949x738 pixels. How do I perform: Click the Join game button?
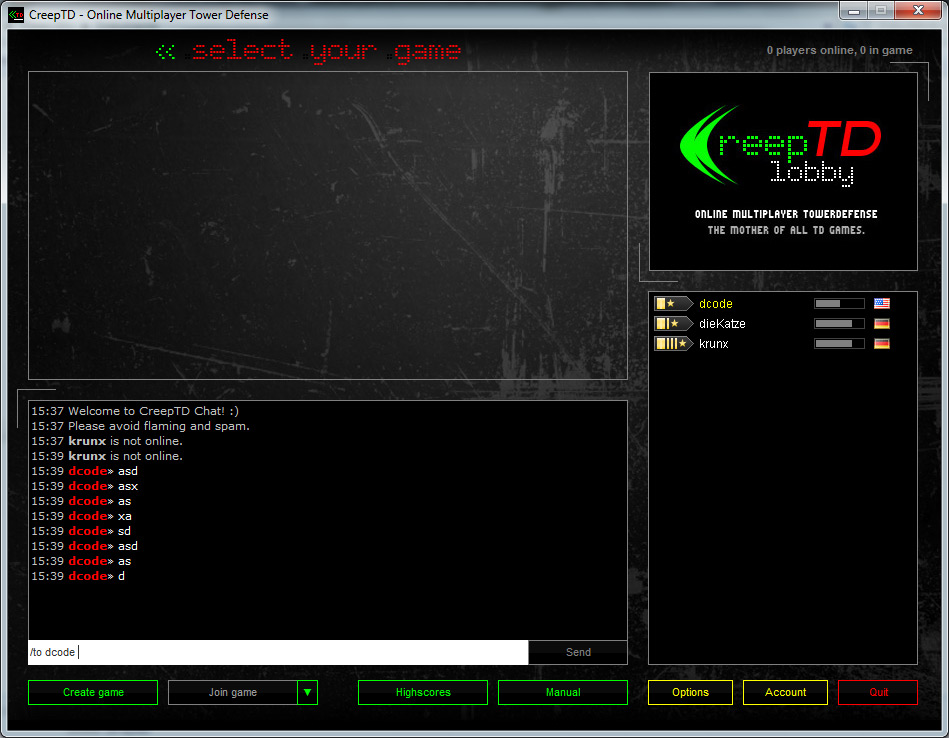coord(233,692)
